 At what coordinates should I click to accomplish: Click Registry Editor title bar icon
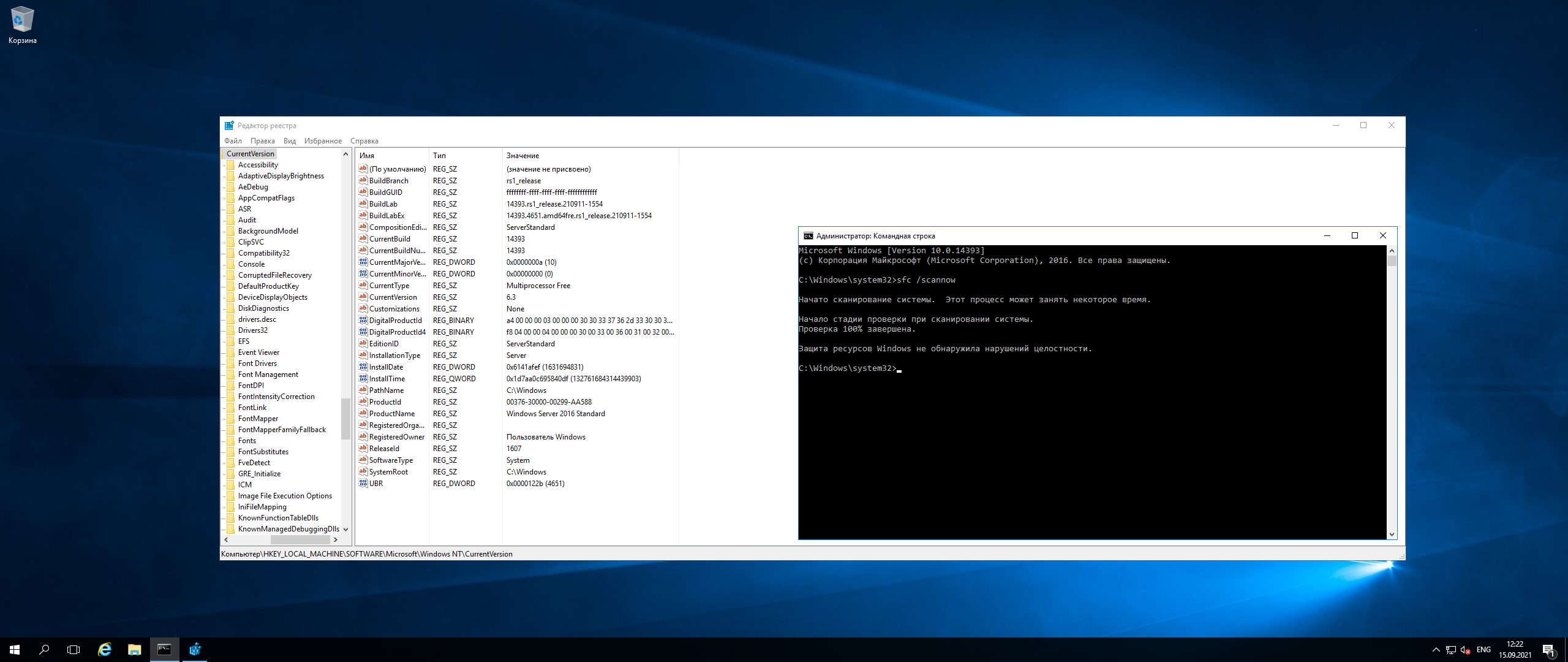pos(229,126)
